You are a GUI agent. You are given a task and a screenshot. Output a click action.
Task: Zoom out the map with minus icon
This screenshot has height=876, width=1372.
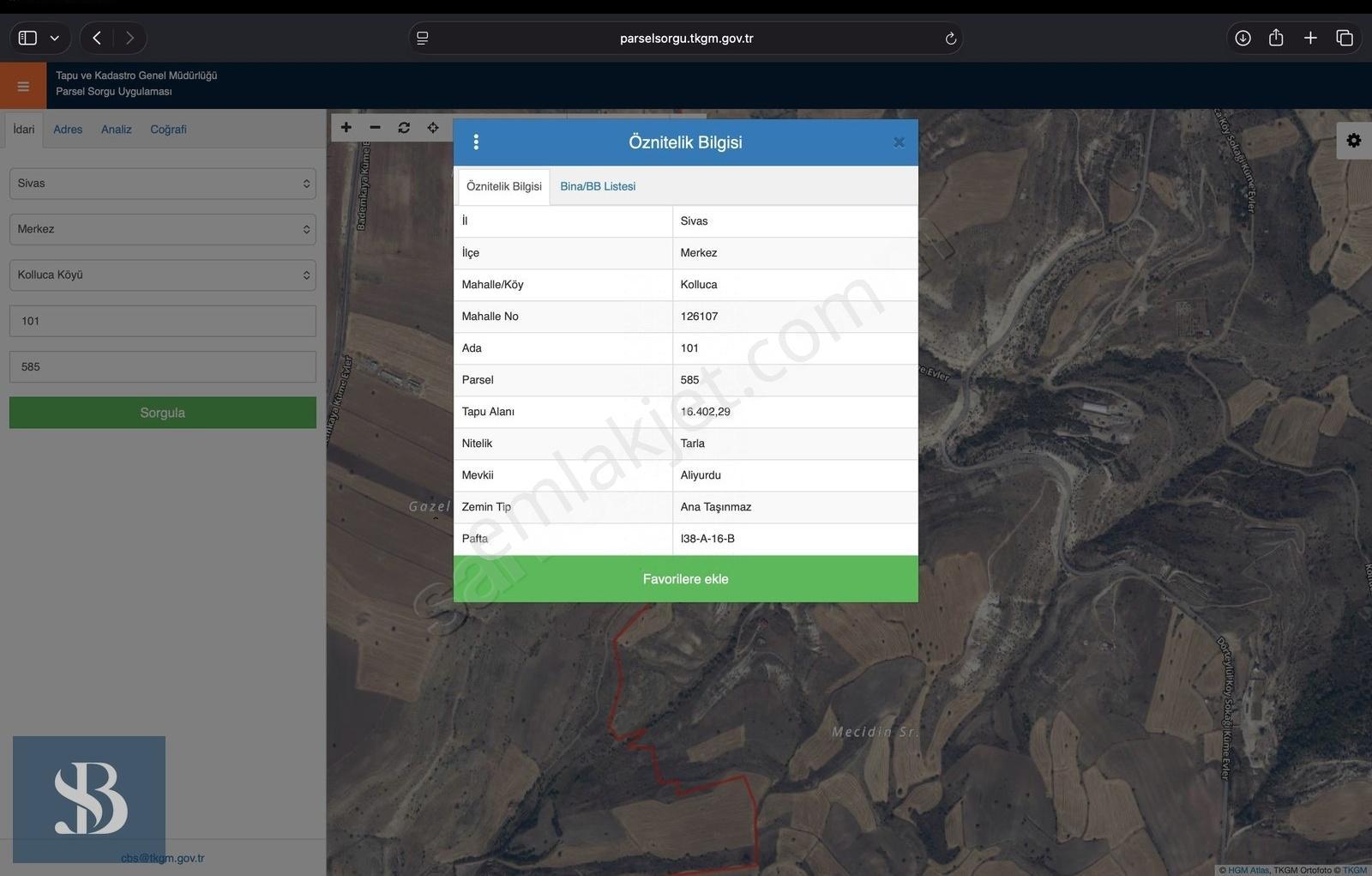pos(375,128)
